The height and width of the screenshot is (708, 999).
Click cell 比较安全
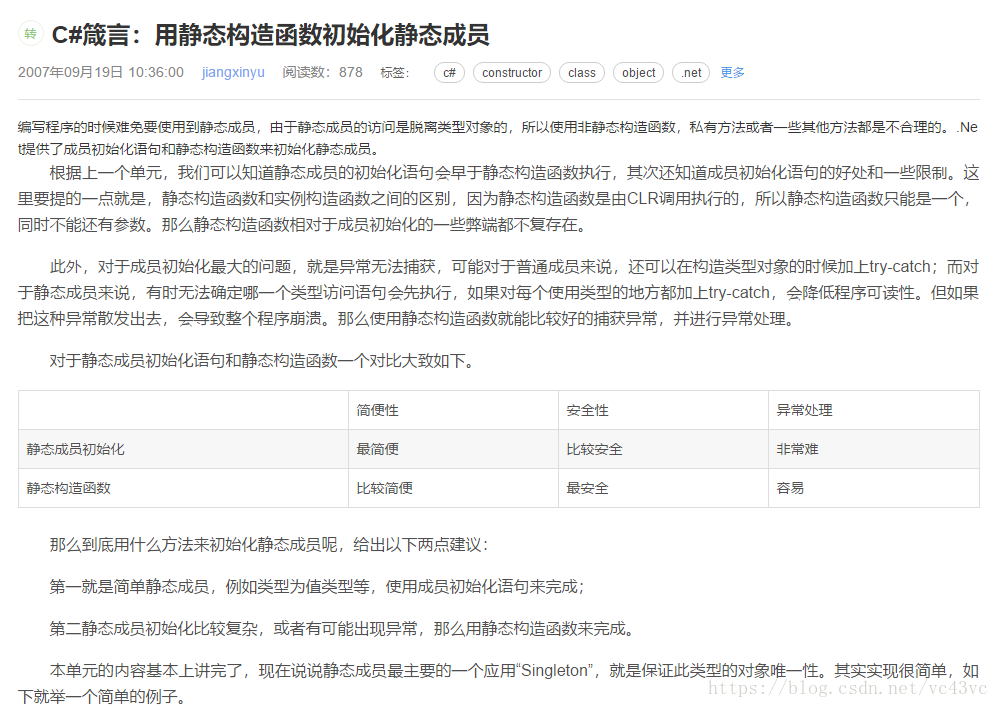point(594,449)
